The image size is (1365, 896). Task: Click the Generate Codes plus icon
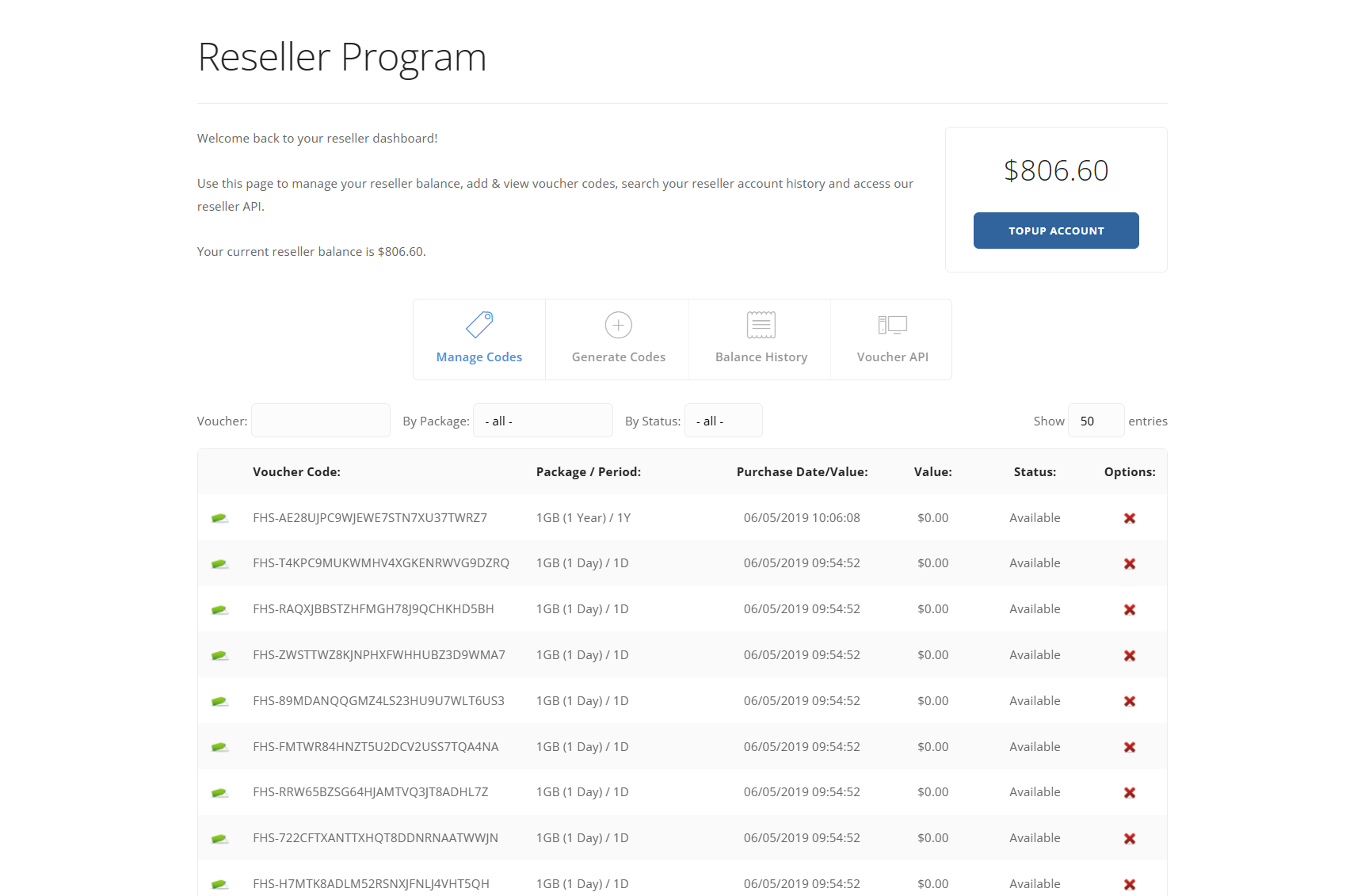point(618,325)
